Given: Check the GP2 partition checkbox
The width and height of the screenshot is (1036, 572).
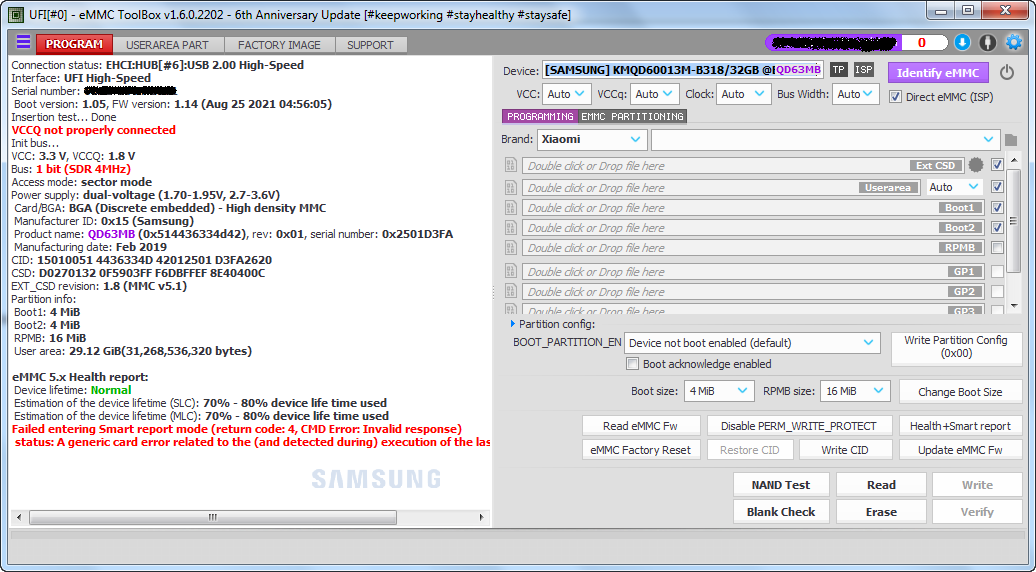Looking at the screenshot, I should click(x=997, y=291).
